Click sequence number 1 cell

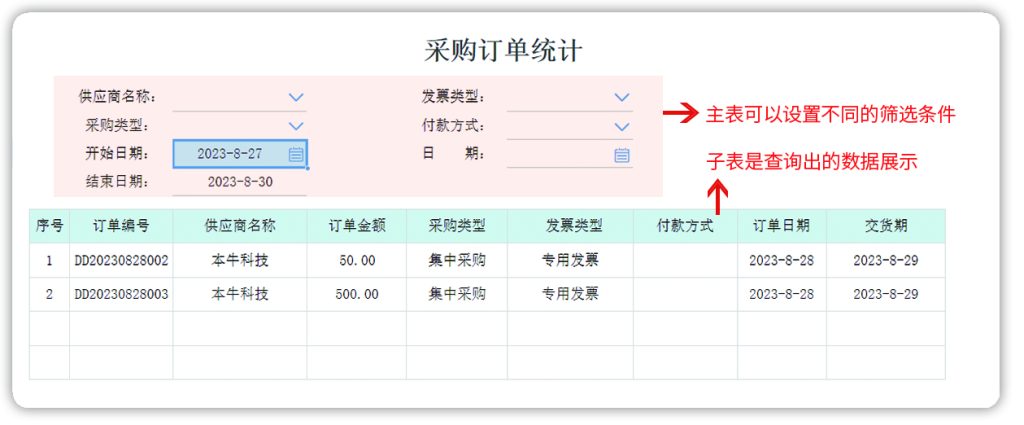point(50,260)
